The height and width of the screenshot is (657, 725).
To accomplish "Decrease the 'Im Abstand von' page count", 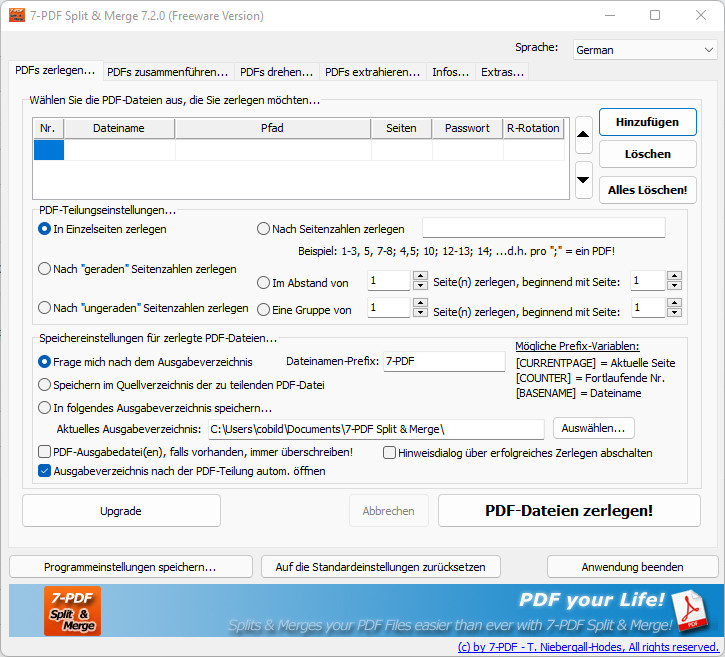I will (420, 285).
